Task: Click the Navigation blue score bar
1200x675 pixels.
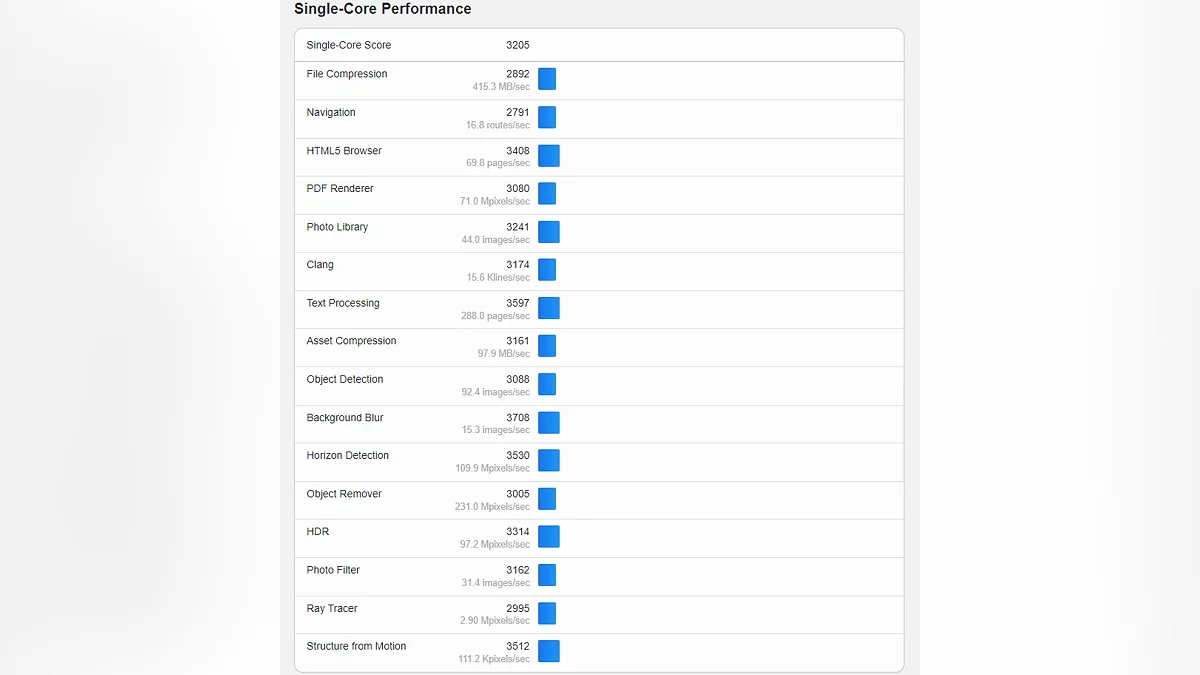Action: coord(547,118)
